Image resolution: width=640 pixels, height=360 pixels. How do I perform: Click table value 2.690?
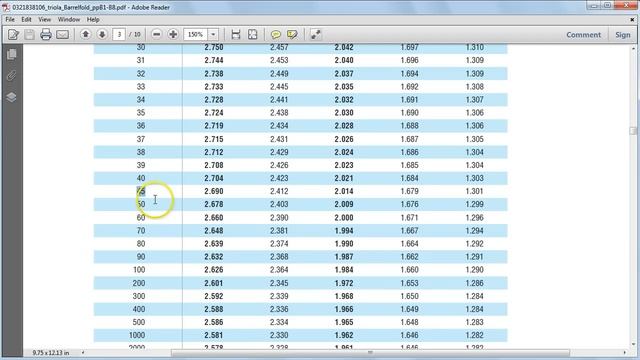[x=214, y=191]
